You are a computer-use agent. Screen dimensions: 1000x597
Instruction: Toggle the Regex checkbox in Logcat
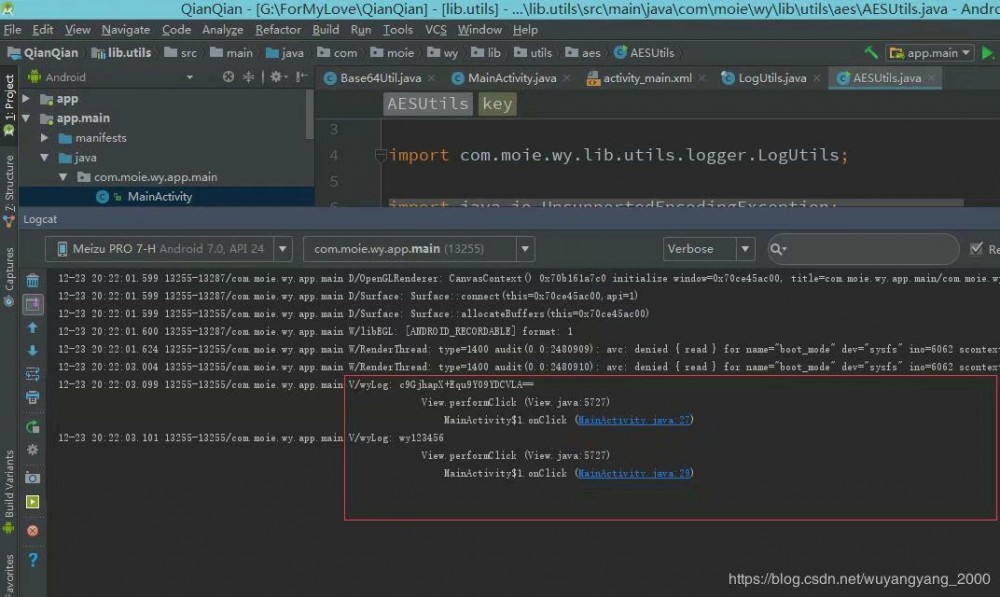coord(977,250)
